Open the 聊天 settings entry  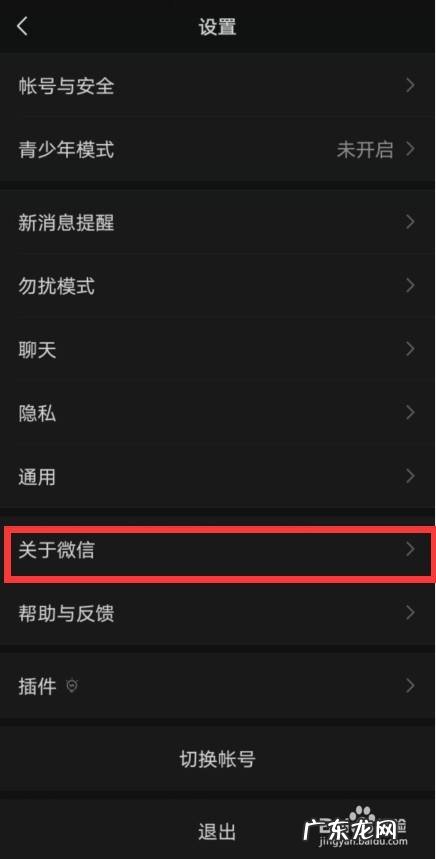218,350
